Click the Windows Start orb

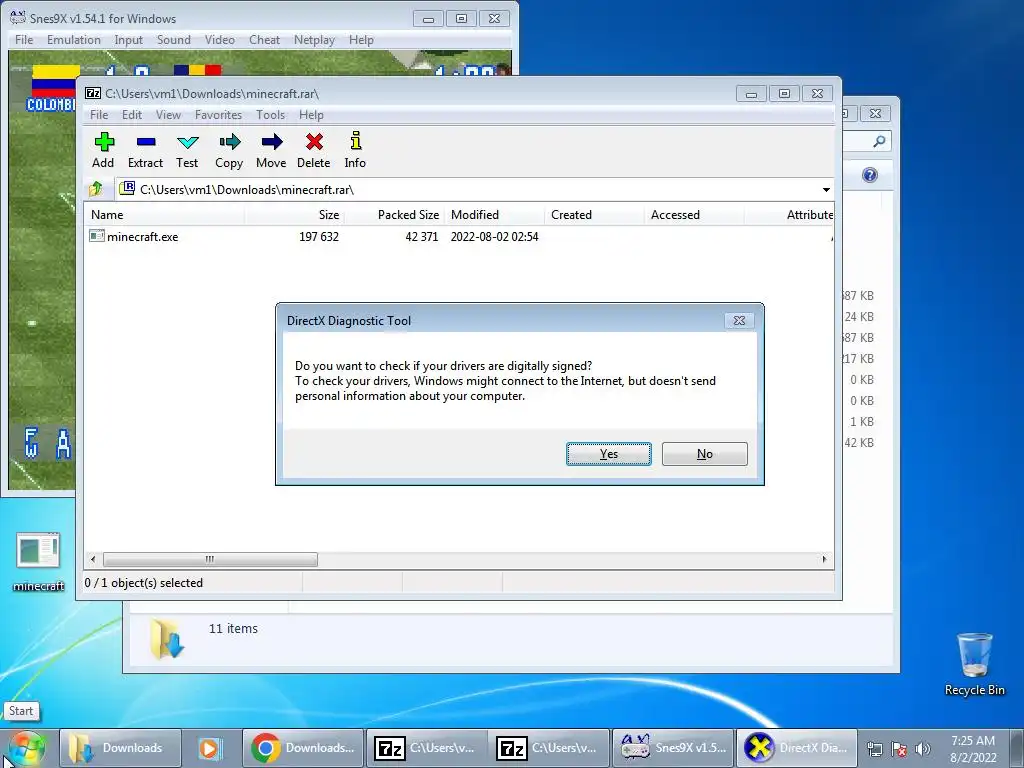pyautogui.click(x=26, y=748)
